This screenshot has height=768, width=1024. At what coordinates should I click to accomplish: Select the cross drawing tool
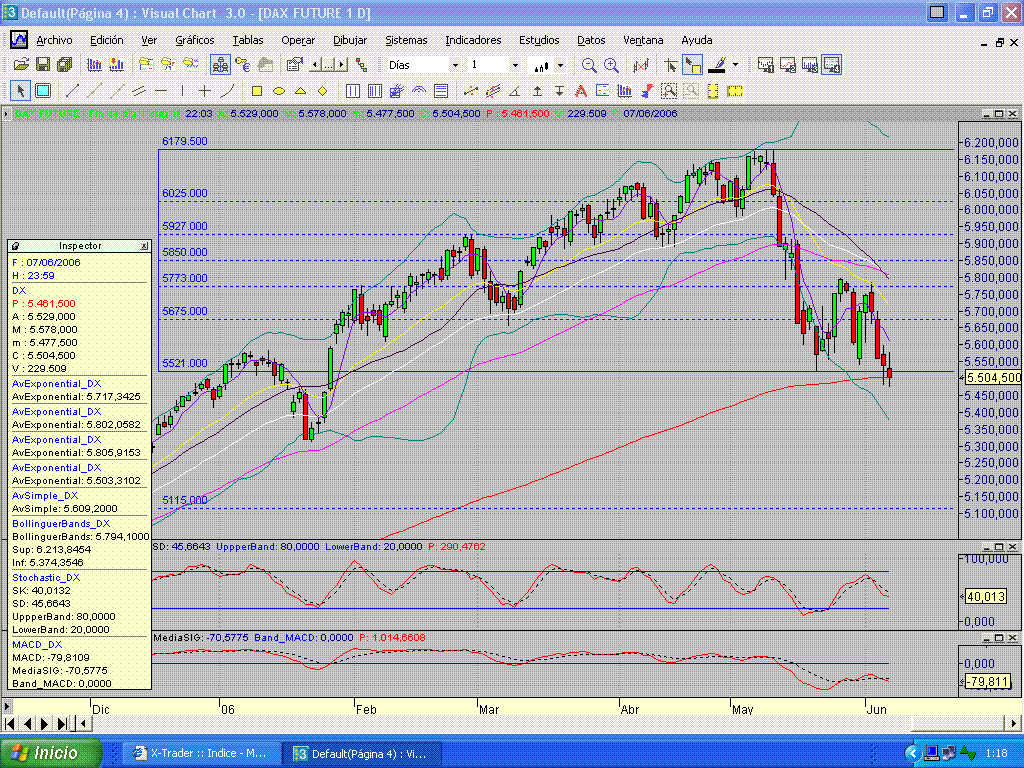click(205, 91)
